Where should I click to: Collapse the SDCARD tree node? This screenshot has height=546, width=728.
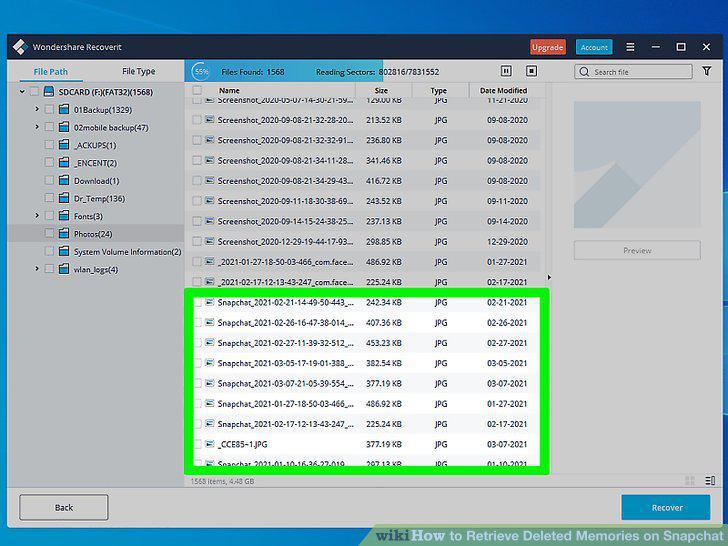coord(22,91)
